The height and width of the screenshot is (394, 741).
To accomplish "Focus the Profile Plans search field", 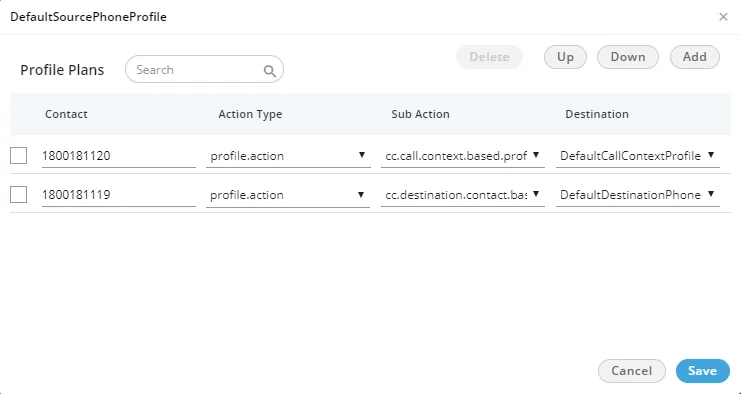I will click(x=204, y=69).
